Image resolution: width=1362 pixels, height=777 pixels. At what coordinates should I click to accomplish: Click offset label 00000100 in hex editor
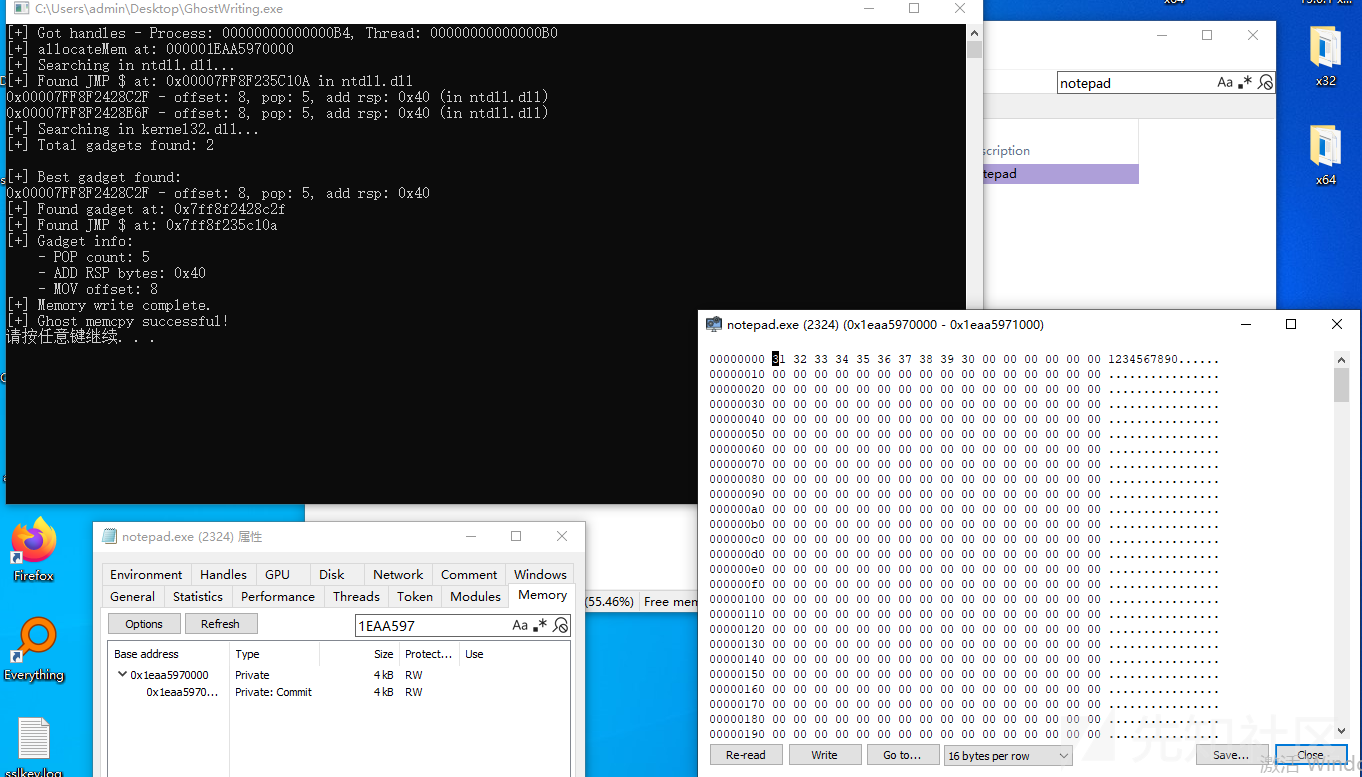[x=737, y=599]
